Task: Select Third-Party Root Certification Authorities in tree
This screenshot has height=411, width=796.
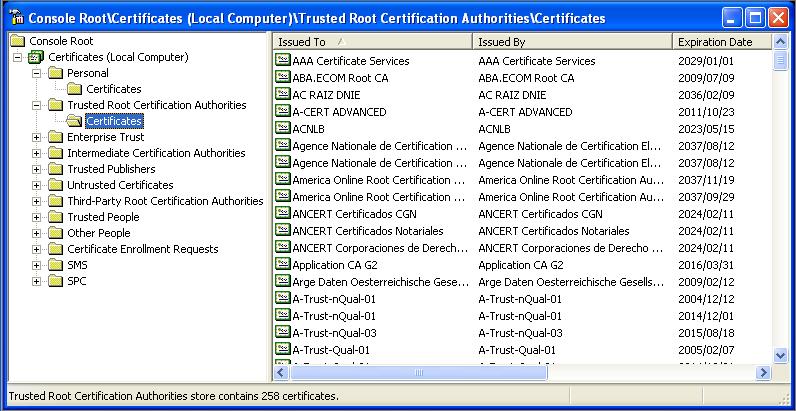Action: coord(165,201)
